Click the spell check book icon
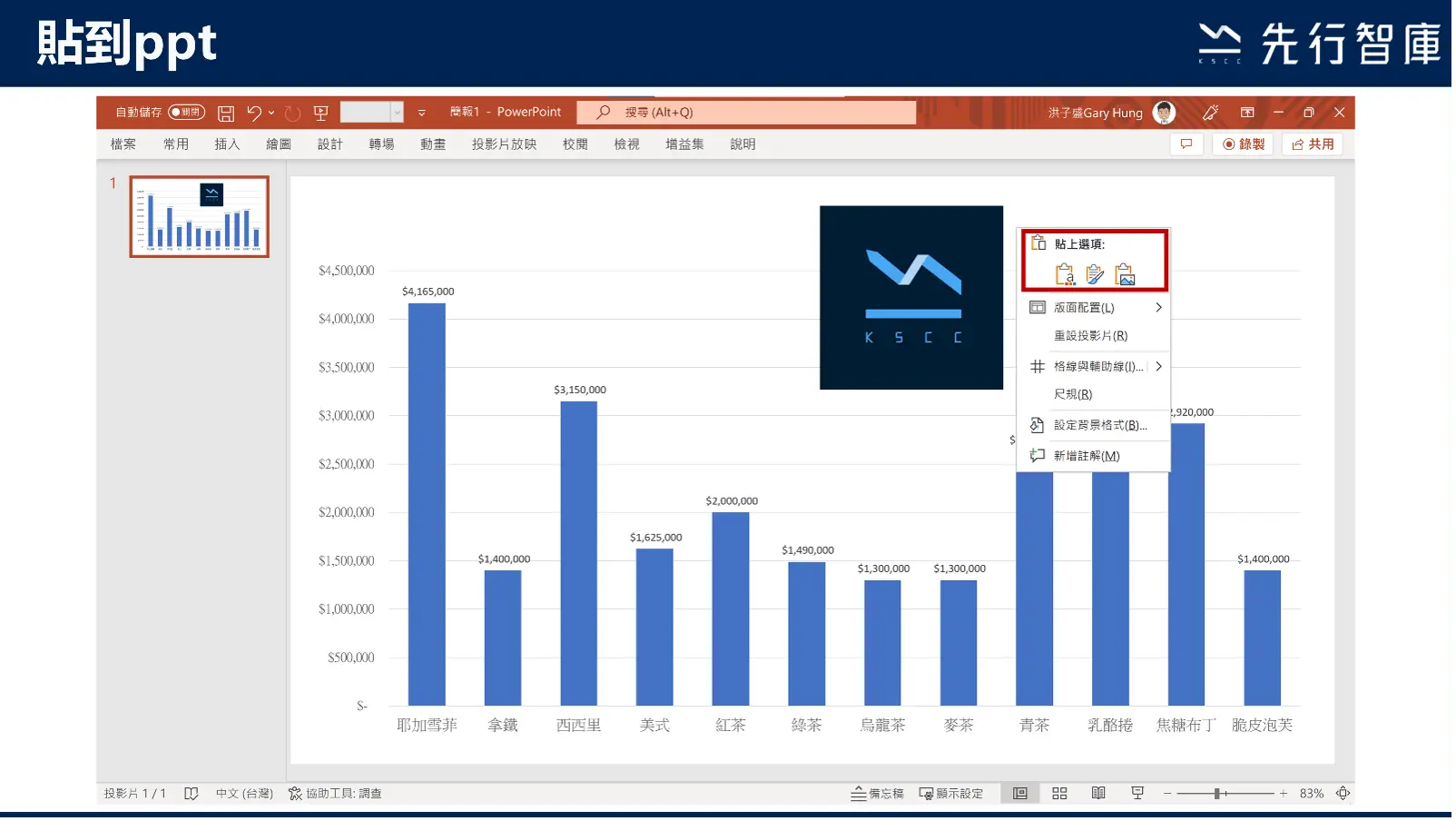This screenshot has width=1456, height=821. pos(191,794)
